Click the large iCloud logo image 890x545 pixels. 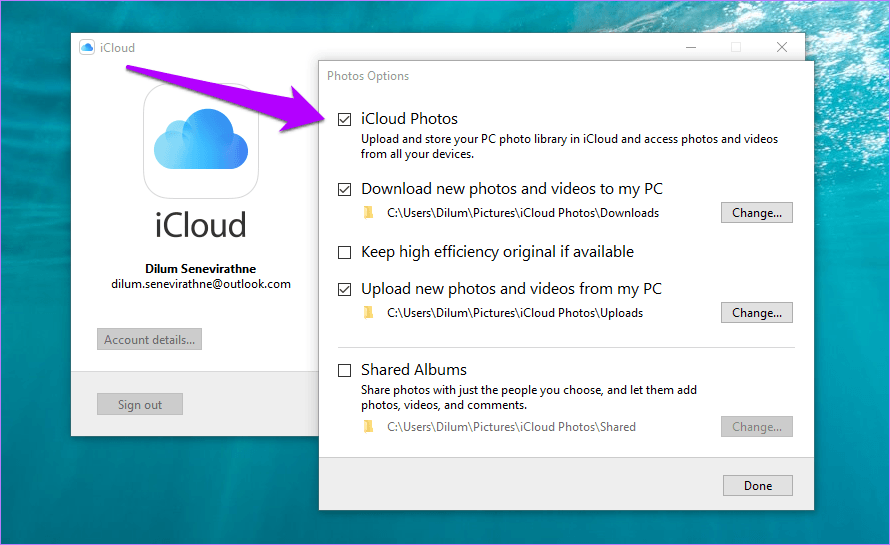click(x=201, y=141)
